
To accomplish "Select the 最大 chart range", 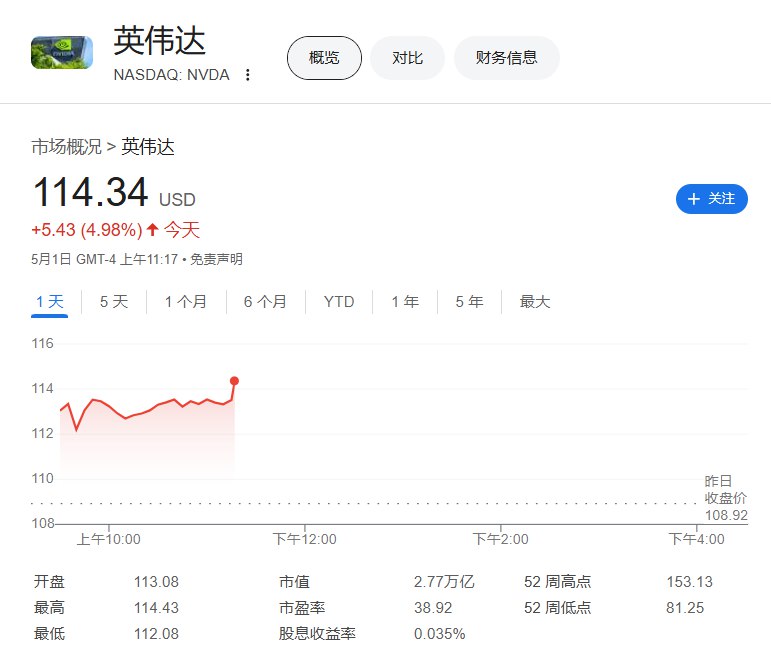I will click(534, 301).
